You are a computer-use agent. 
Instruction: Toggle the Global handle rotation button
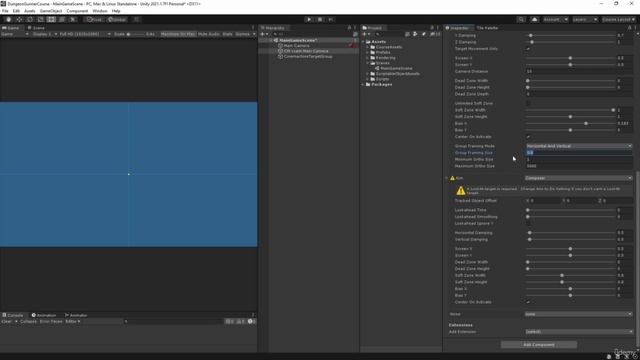tap(117, 19)
